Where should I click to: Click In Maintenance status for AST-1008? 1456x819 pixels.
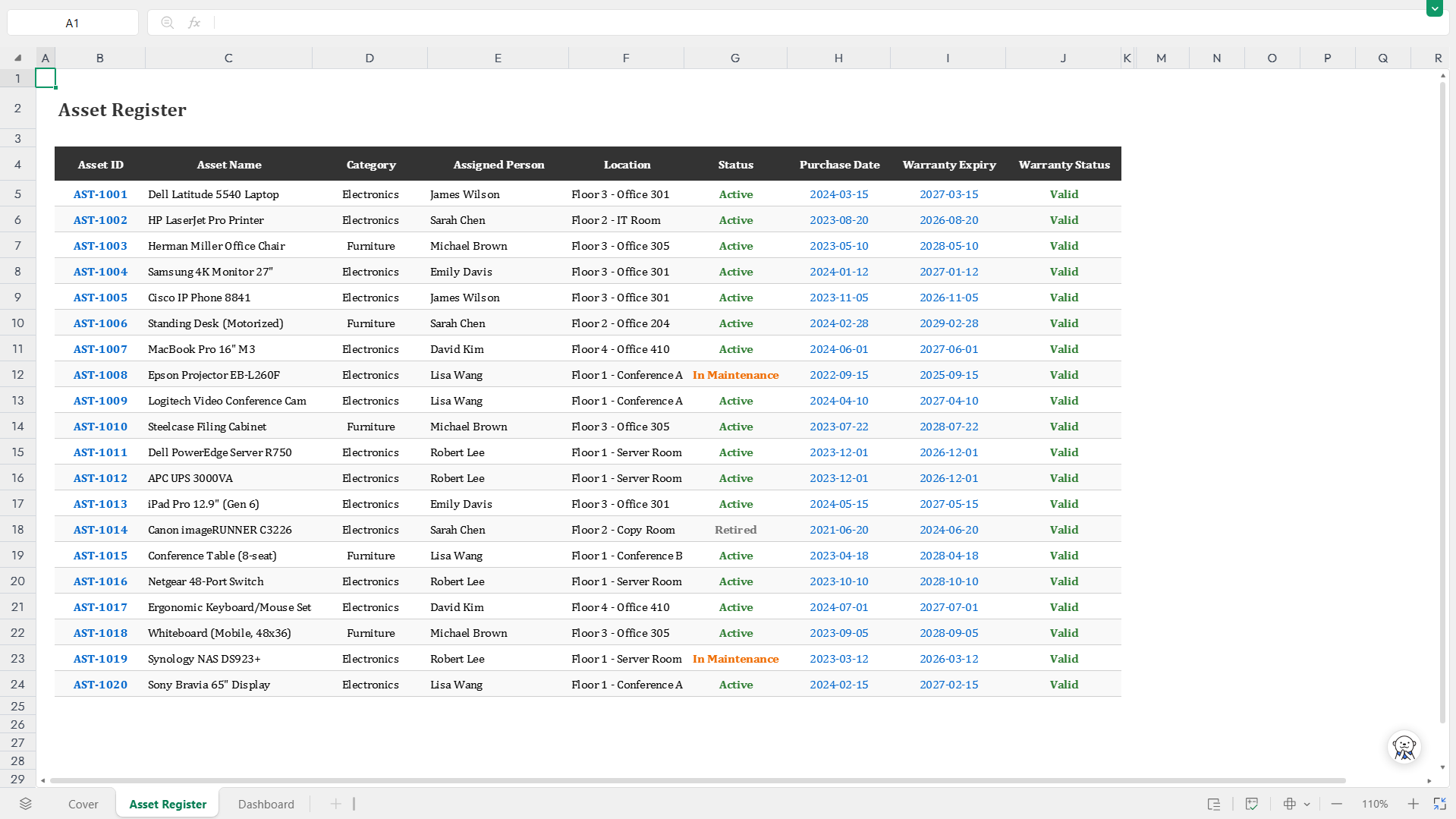click(x=735, y=375)
